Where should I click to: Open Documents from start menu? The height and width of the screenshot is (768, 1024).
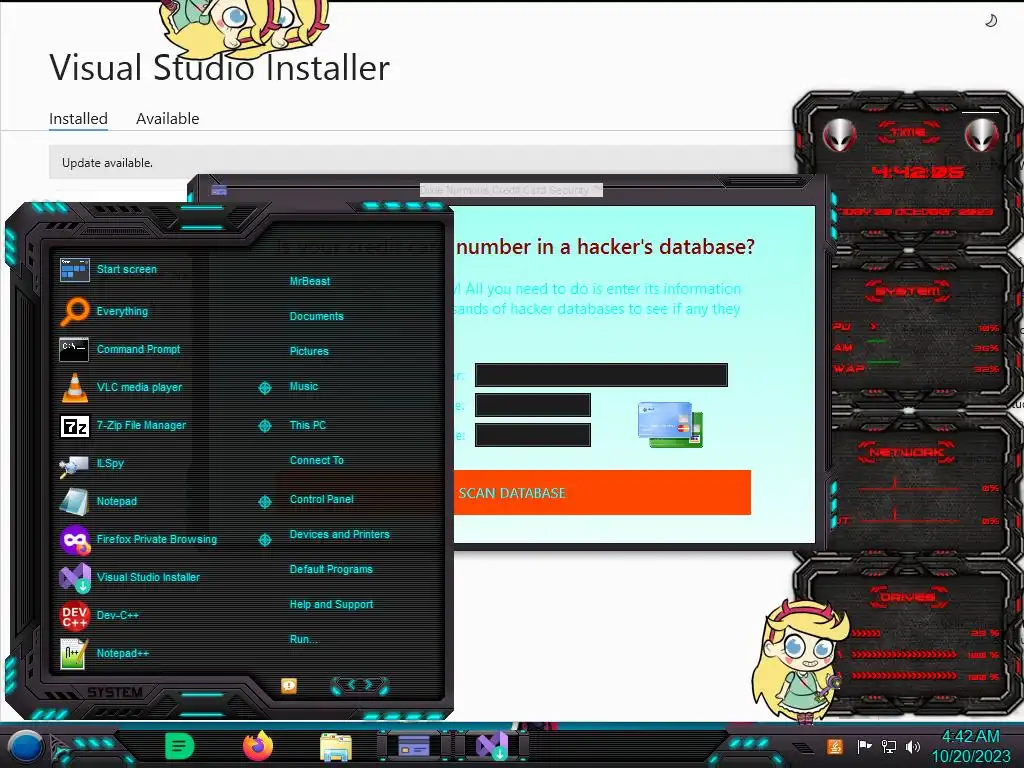point(316,316)
